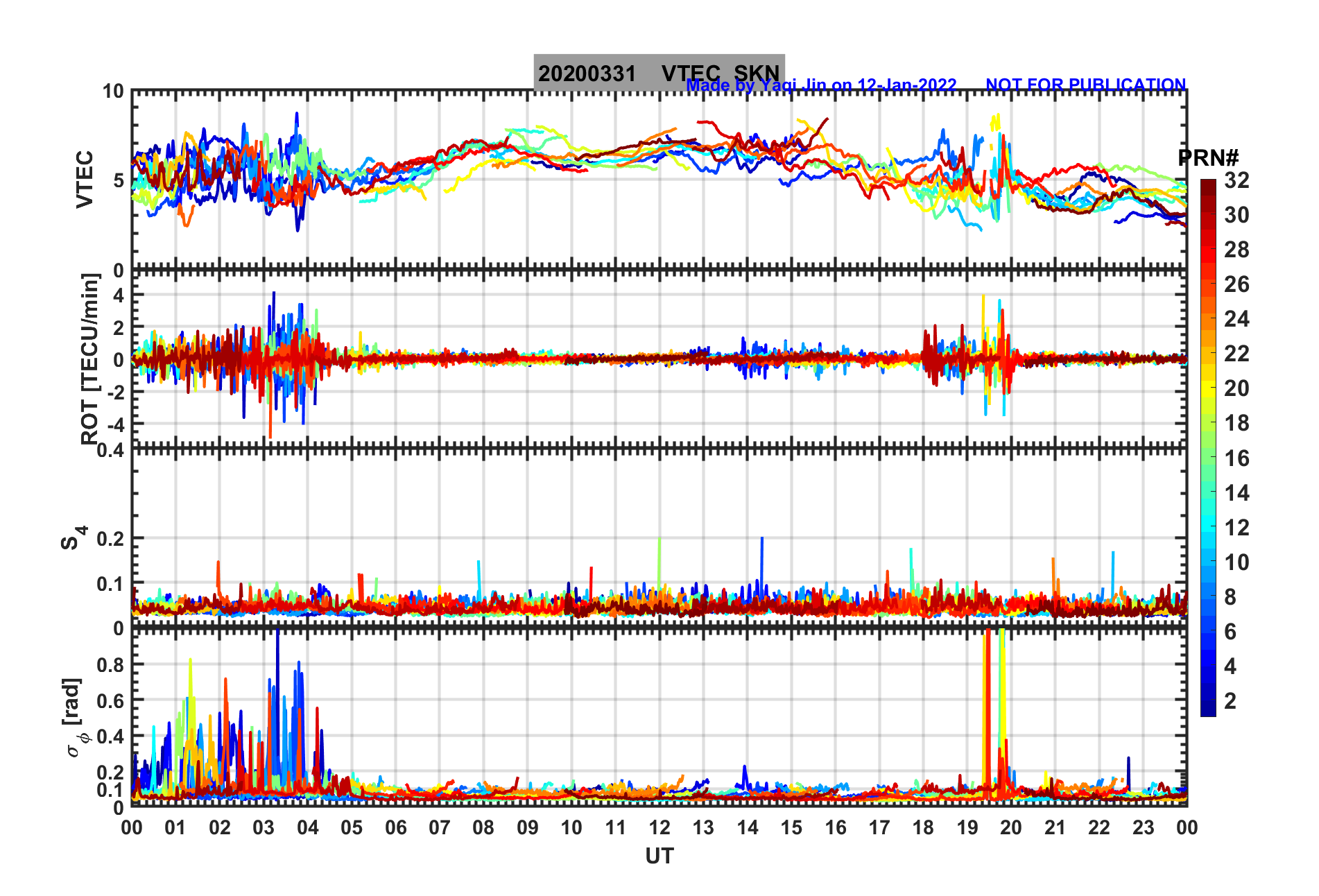
Task: Click the sigma-phi [rad] y-axis label
Action: point(75,718)
